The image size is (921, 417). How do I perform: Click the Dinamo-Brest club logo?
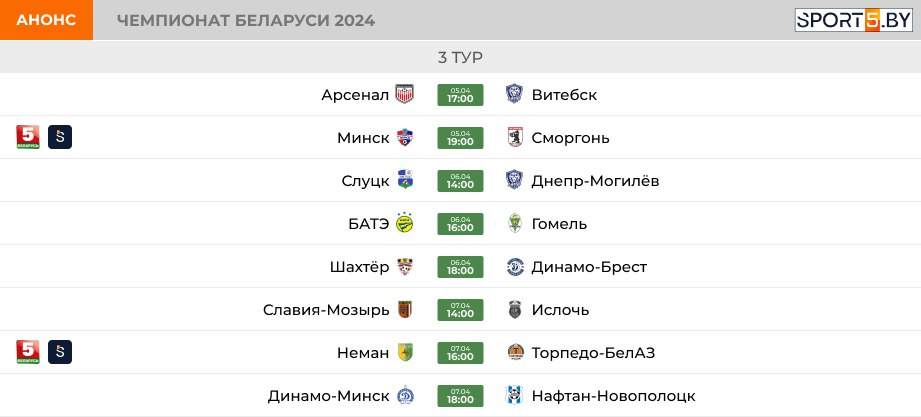tap(515, 267)
